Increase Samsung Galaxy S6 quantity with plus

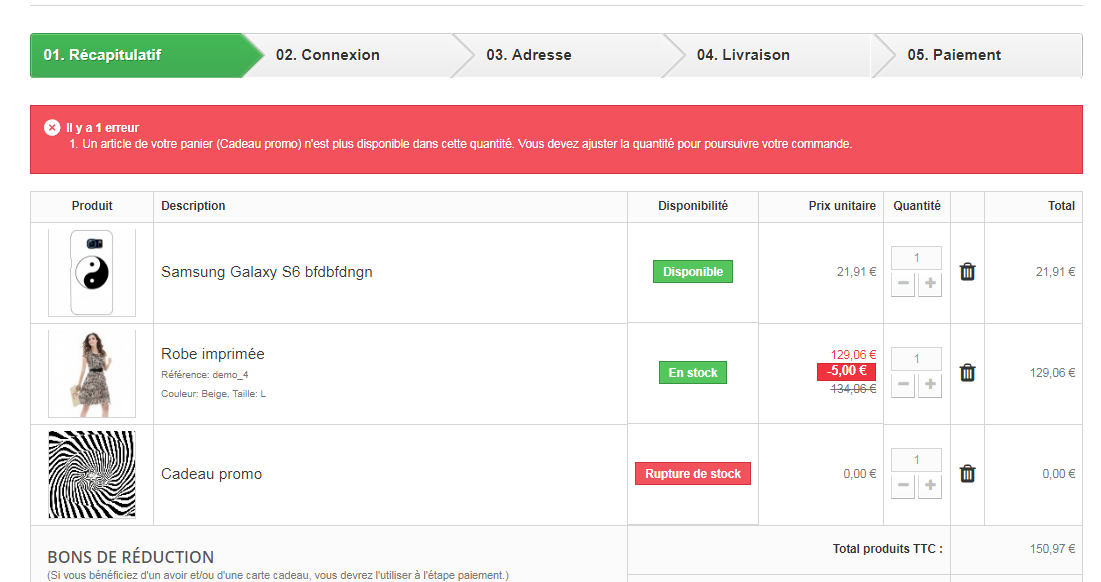point(930,284)
